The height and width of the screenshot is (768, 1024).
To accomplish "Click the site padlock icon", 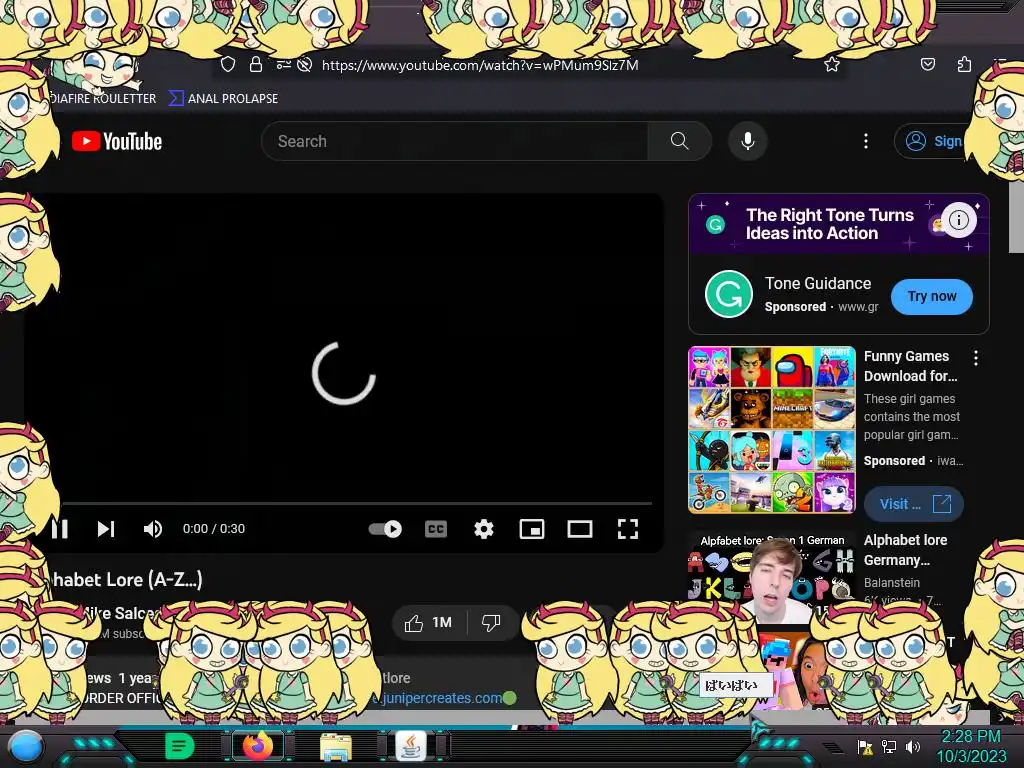I will click(256, 65).
